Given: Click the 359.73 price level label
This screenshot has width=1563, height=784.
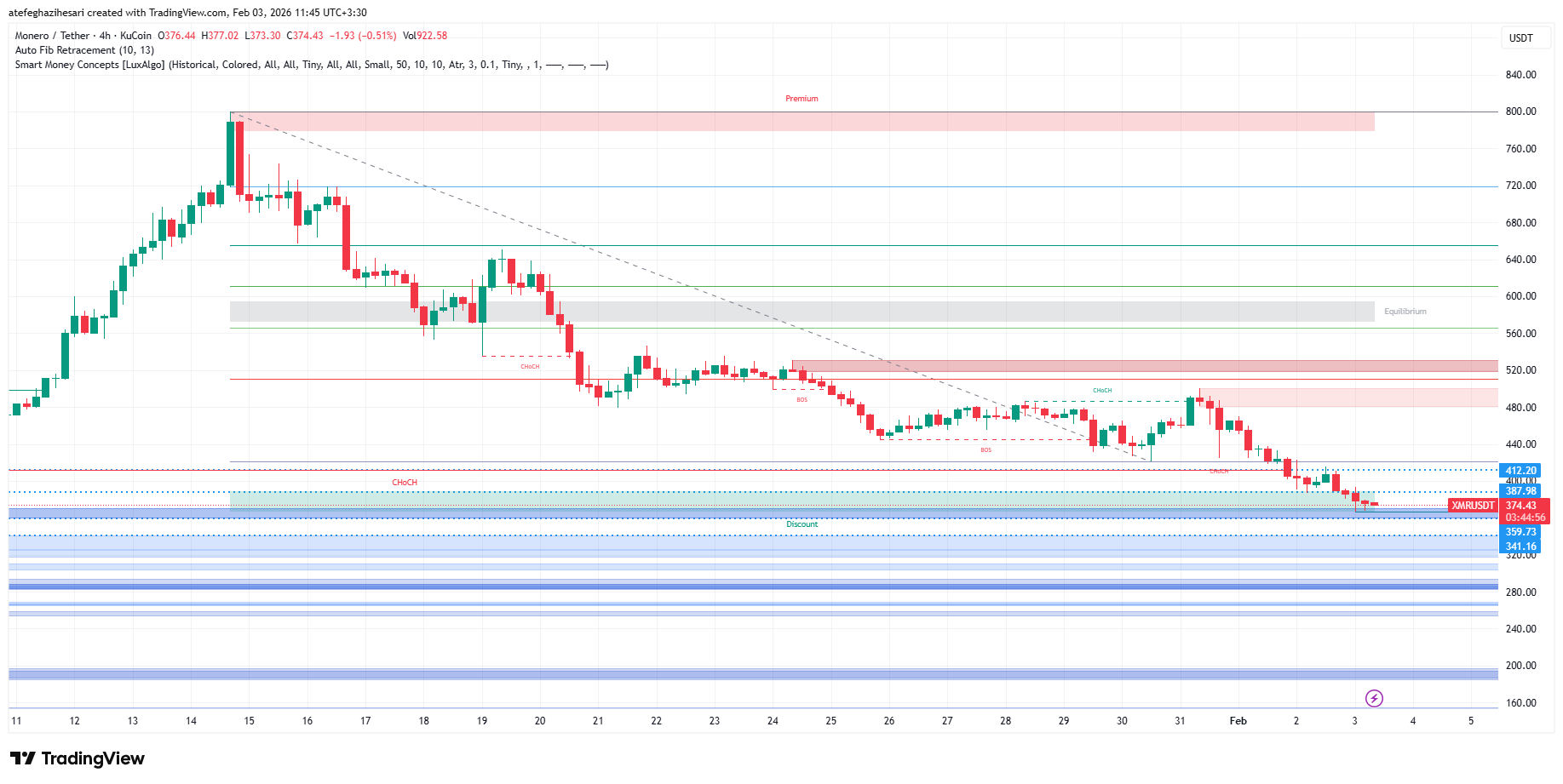Looking at the screenshot, I should [x=1520, y=532].
